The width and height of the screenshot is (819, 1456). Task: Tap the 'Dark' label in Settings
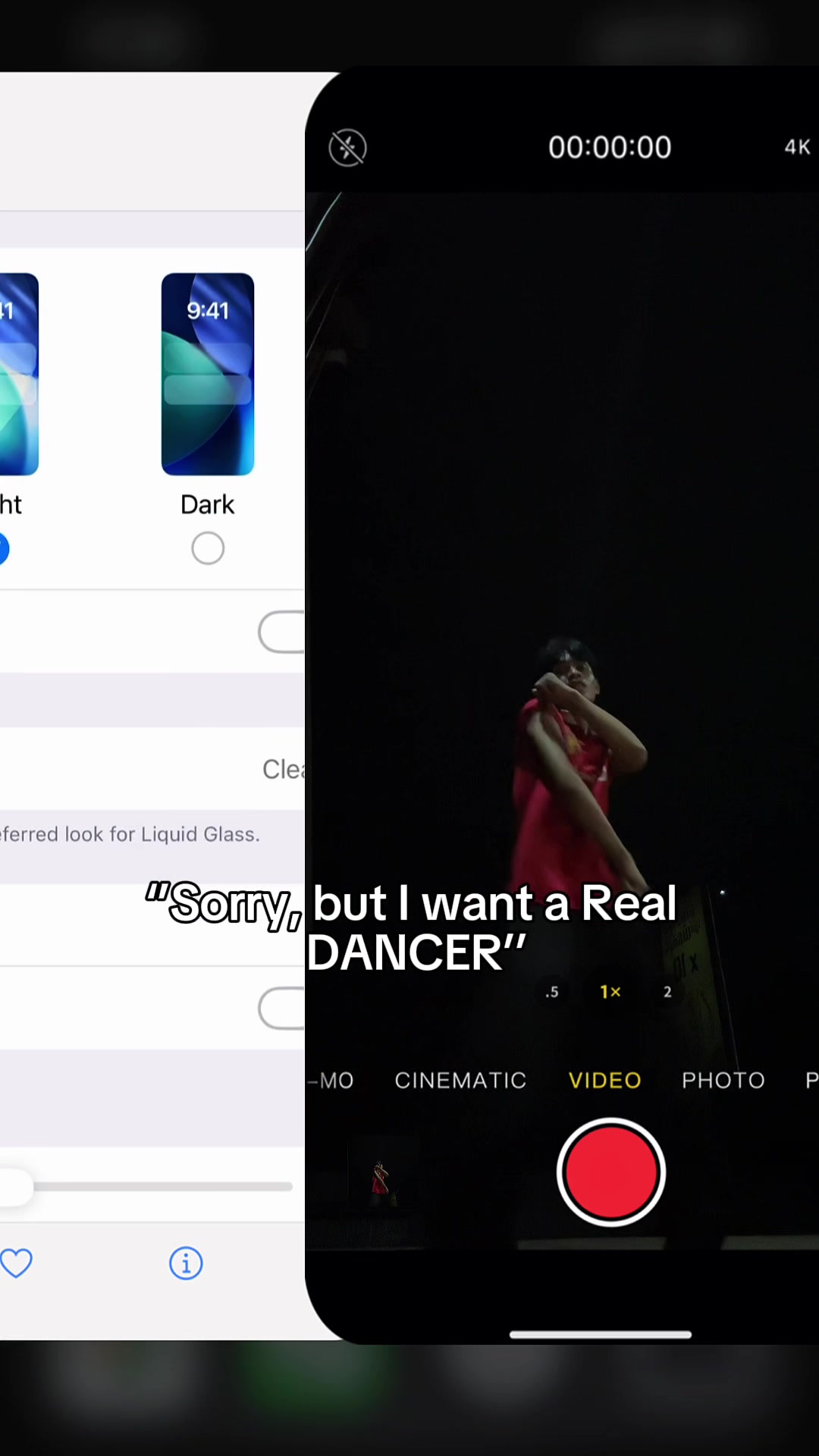click(x=208, y=504)
